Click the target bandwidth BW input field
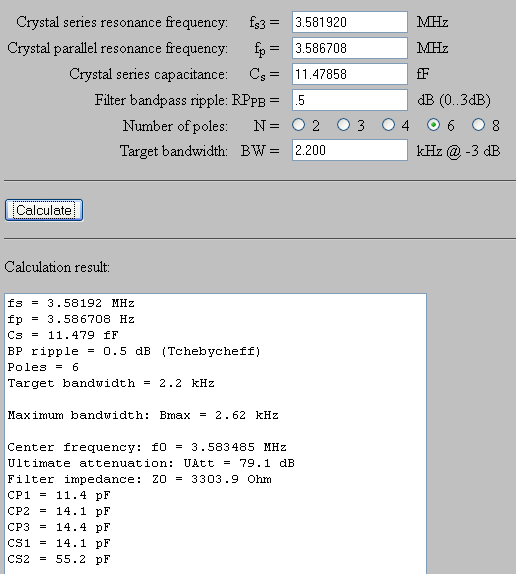Image resolution: width=516 pixels, height=574 pixels. point(350,150)
